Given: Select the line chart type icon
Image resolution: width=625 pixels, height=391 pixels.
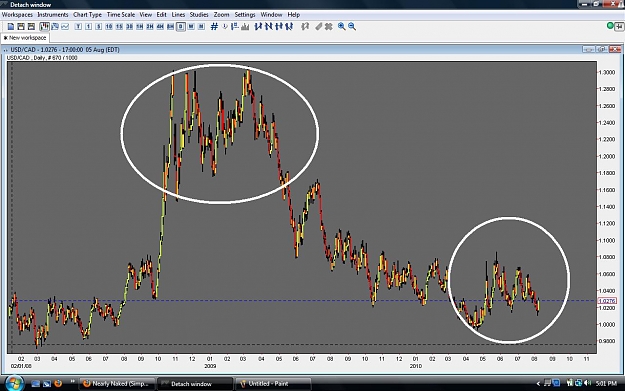Looking at the screenshot, I should 65,27.
